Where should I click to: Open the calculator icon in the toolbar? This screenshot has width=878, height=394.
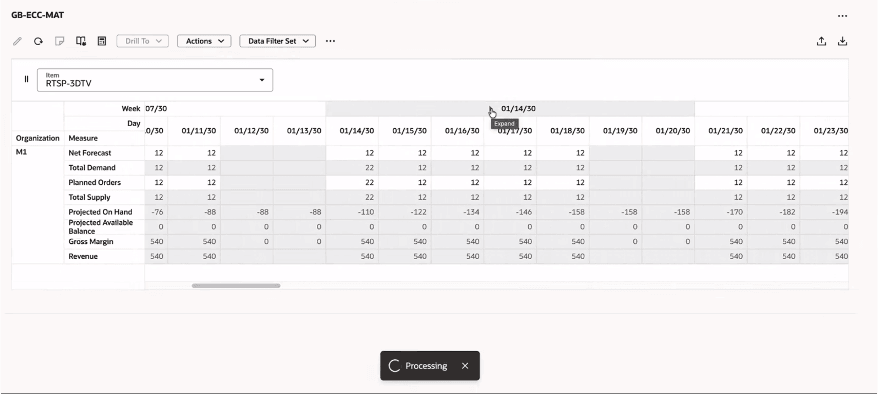[102, 41]
